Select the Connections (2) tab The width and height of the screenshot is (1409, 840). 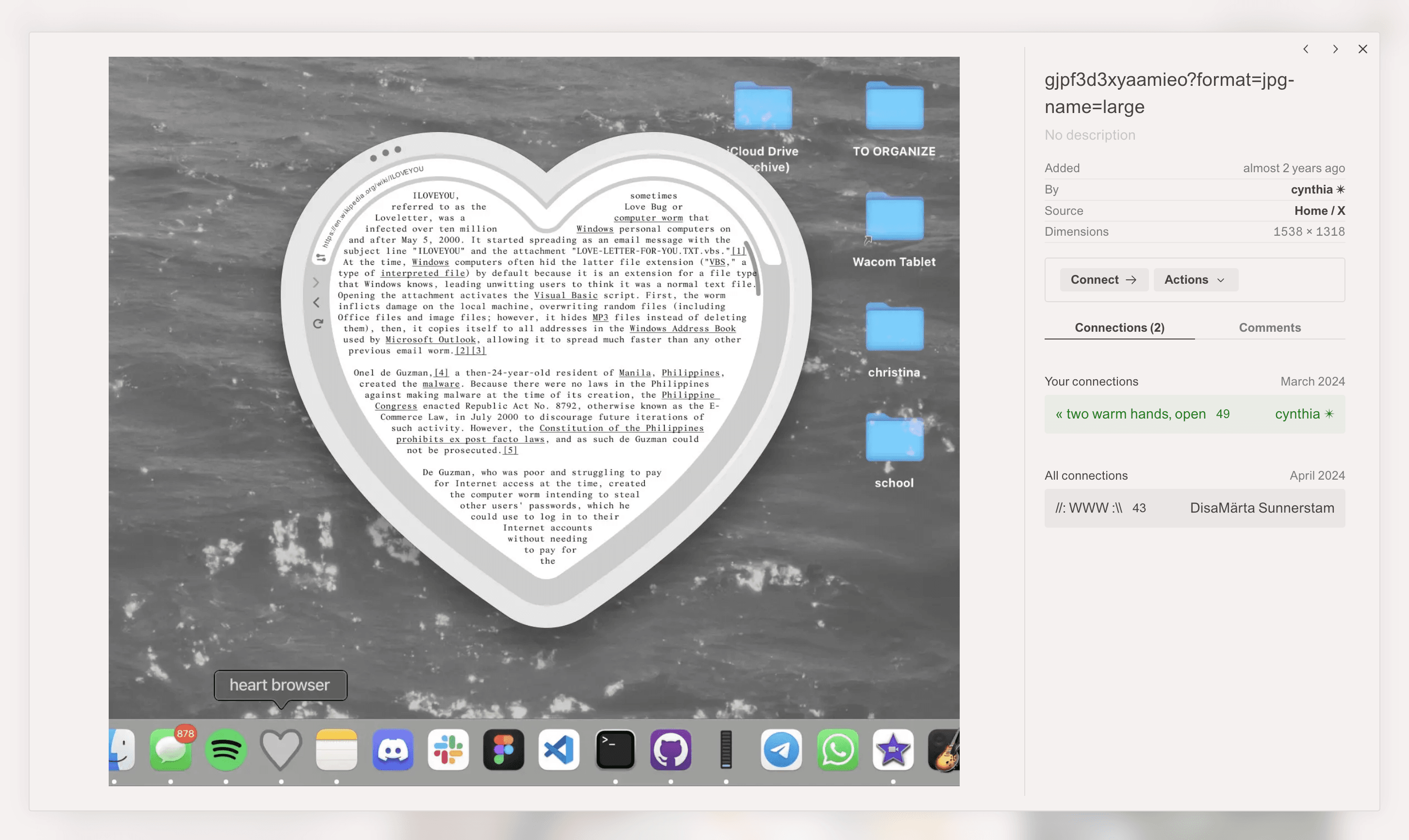(1118, 328)
